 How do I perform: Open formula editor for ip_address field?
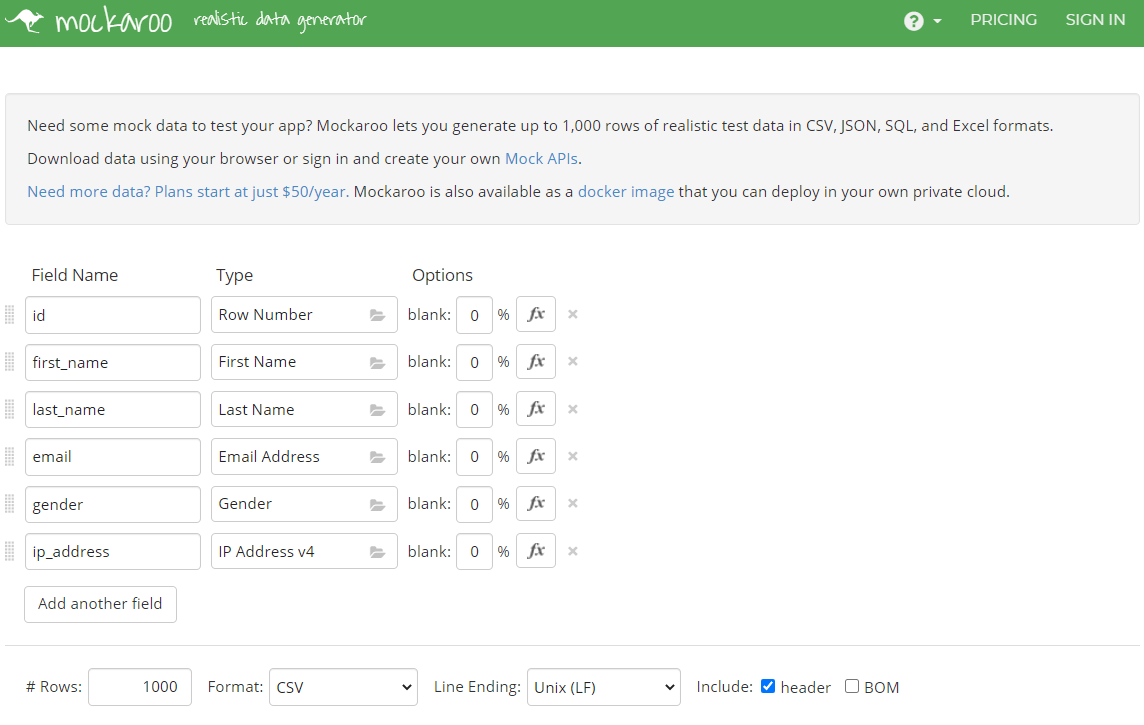(x=536, y=551)
